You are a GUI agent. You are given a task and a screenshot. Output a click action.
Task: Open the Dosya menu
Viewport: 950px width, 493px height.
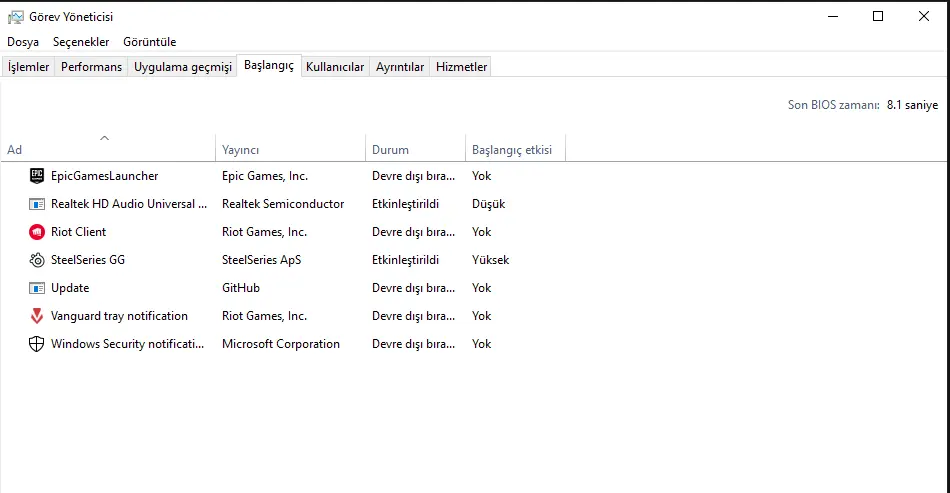point(23,42)
